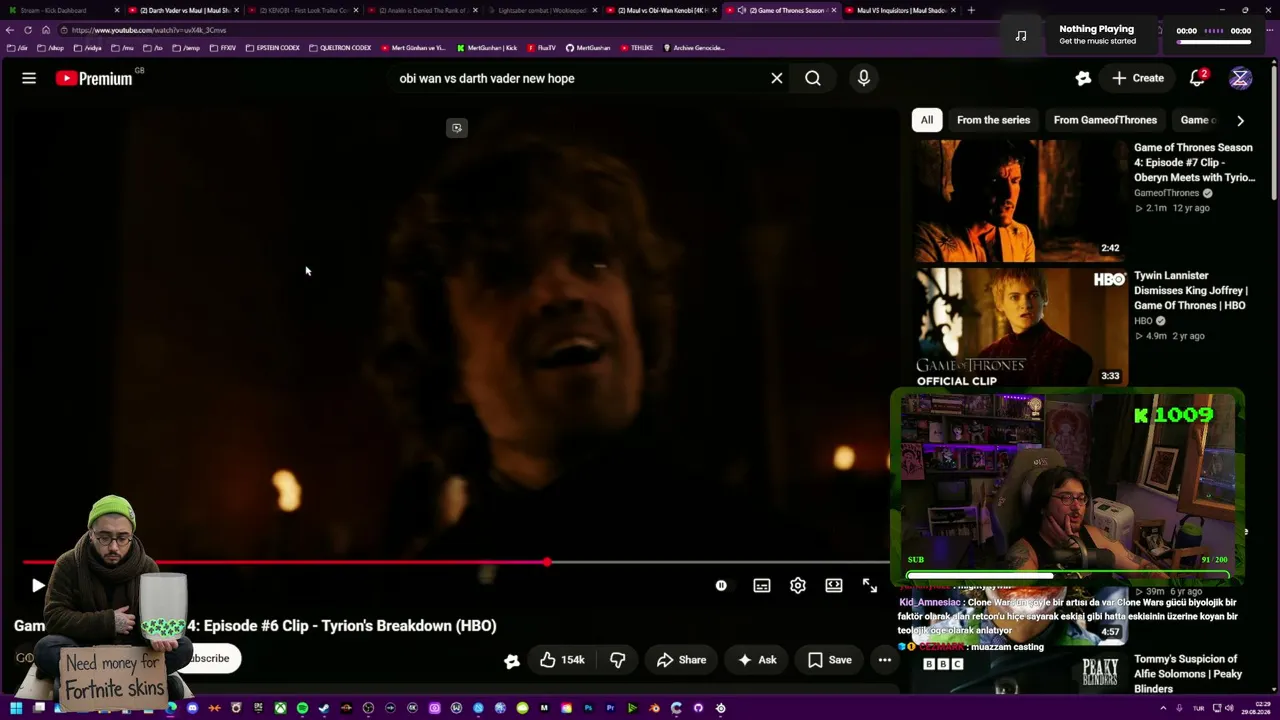This screenshot has width=1280, height=720.
Task: Select the All filter chip
Action: [x=927, y=120]
